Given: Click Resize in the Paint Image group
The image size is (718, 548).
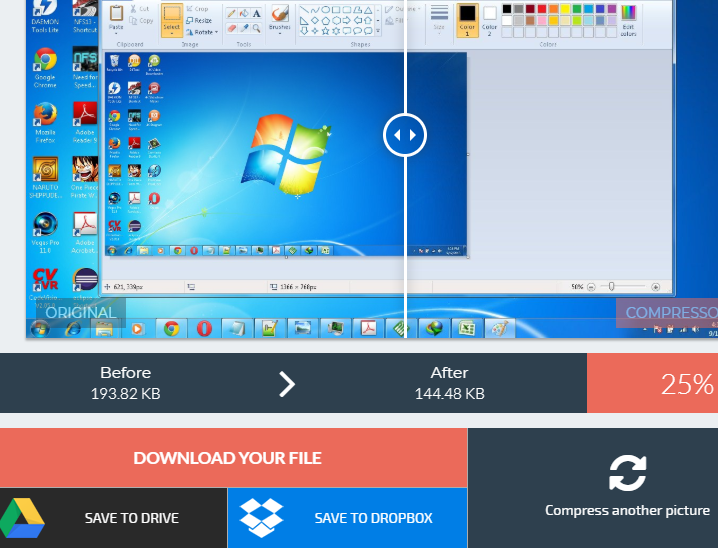Looking at the screenshot, I should coord(199,21).
